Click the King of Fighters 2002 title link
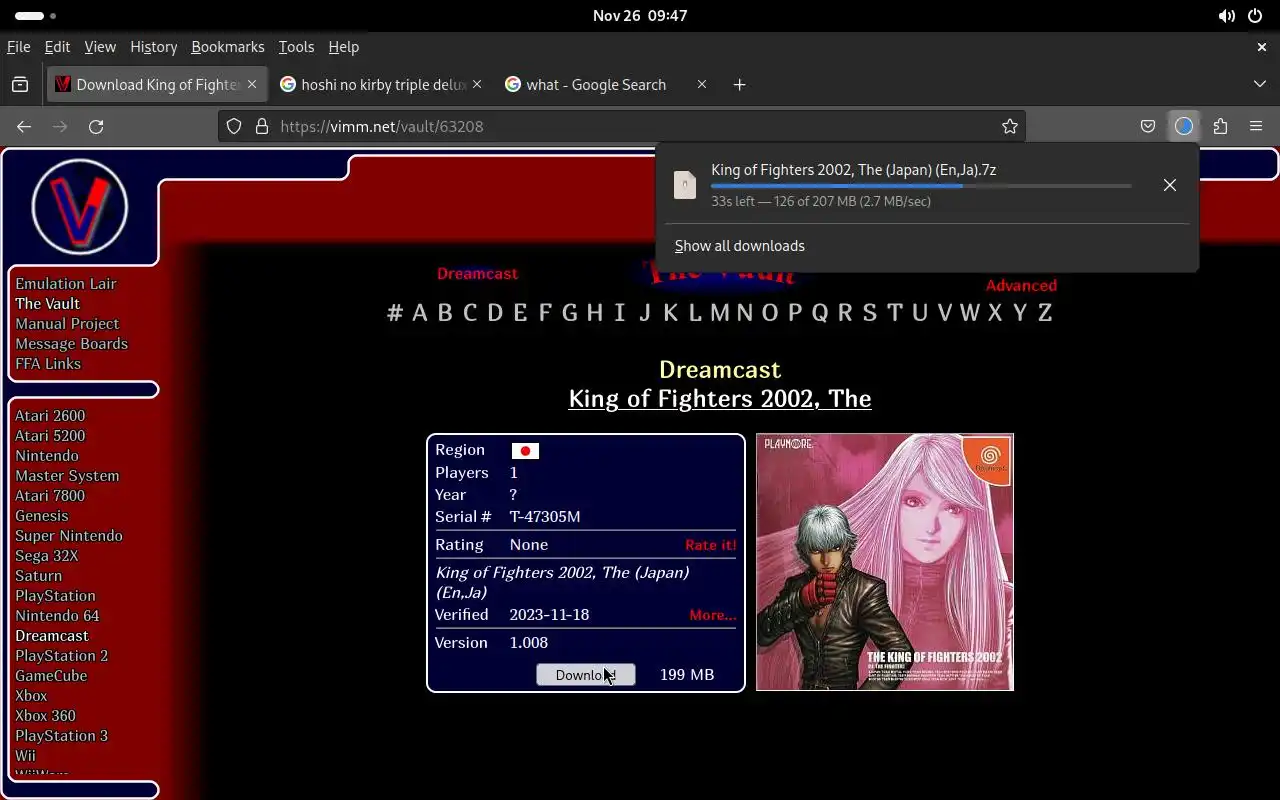 click(x=720, y=399)
